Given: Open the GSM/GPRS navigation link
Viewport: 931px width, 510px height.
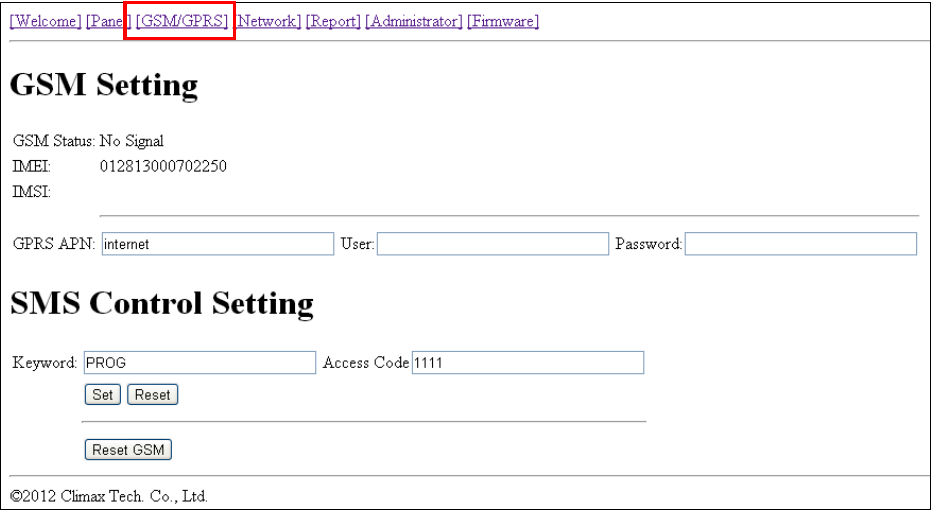Looking at the screenshot, I should 182,21.
